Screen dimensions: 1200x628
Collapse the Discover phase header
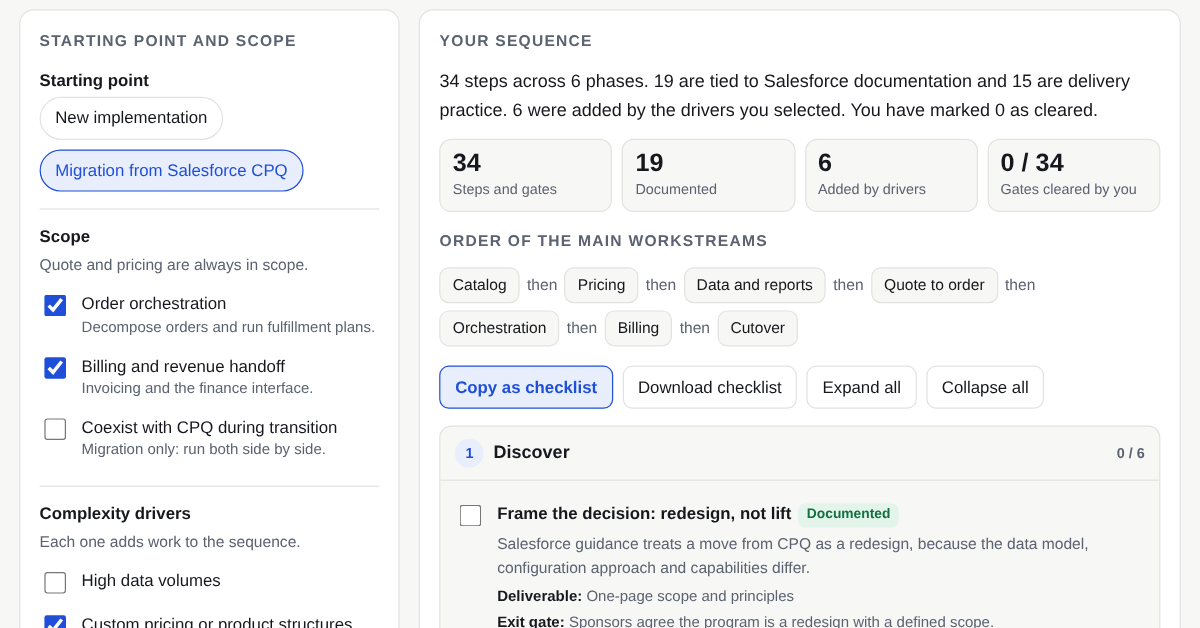pos(800,453)
